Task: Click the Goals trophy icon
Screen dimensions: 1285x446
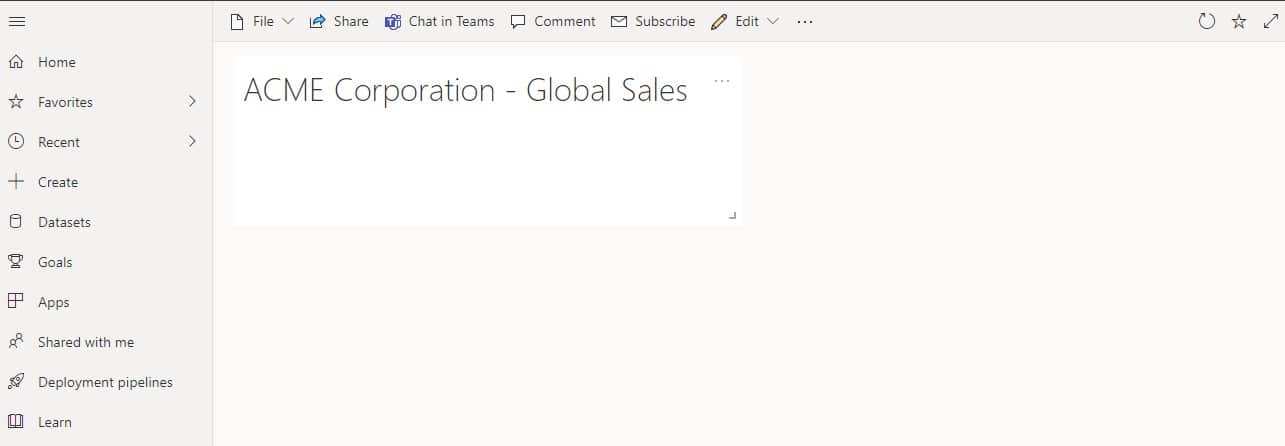Action: 16,262
